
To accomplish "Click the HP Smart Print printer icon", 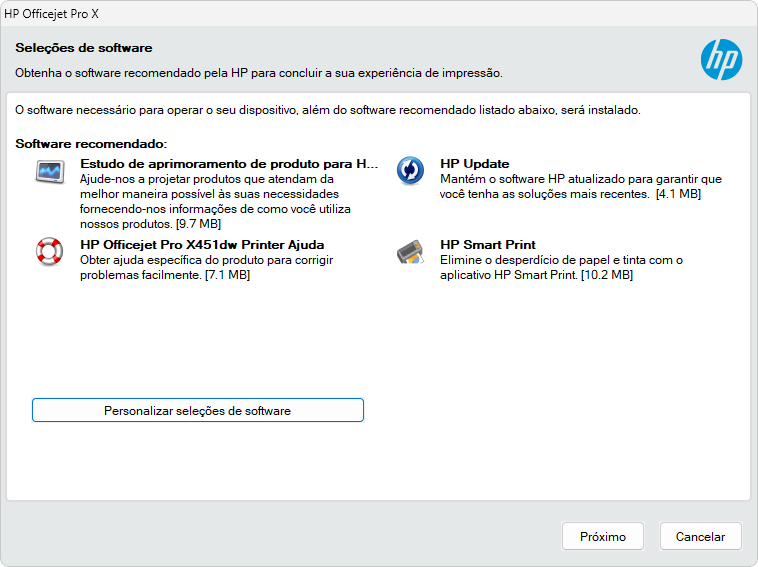I will tap(410, 252).
